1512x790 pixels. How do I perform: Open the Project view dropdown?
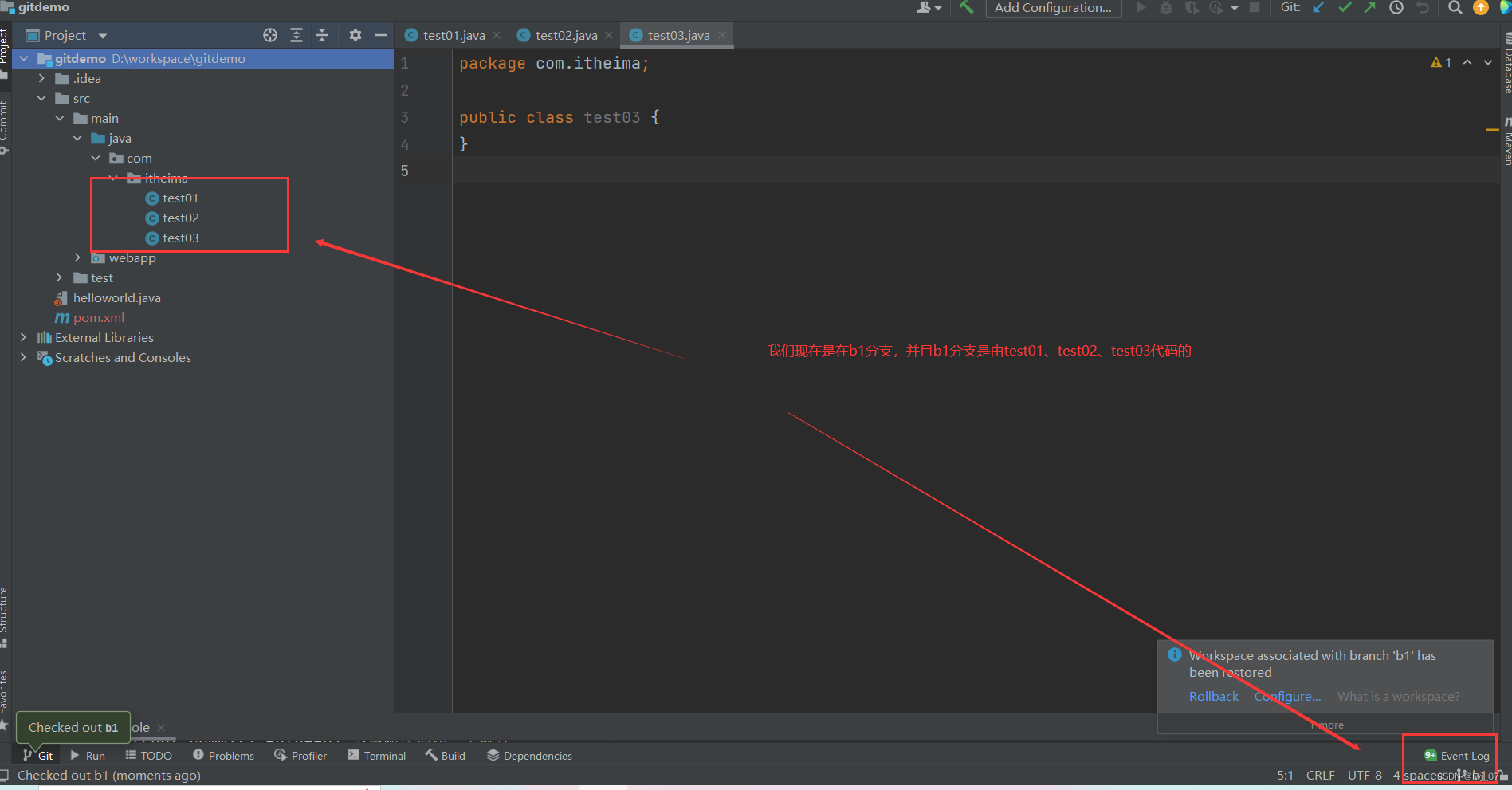point(103,36)
